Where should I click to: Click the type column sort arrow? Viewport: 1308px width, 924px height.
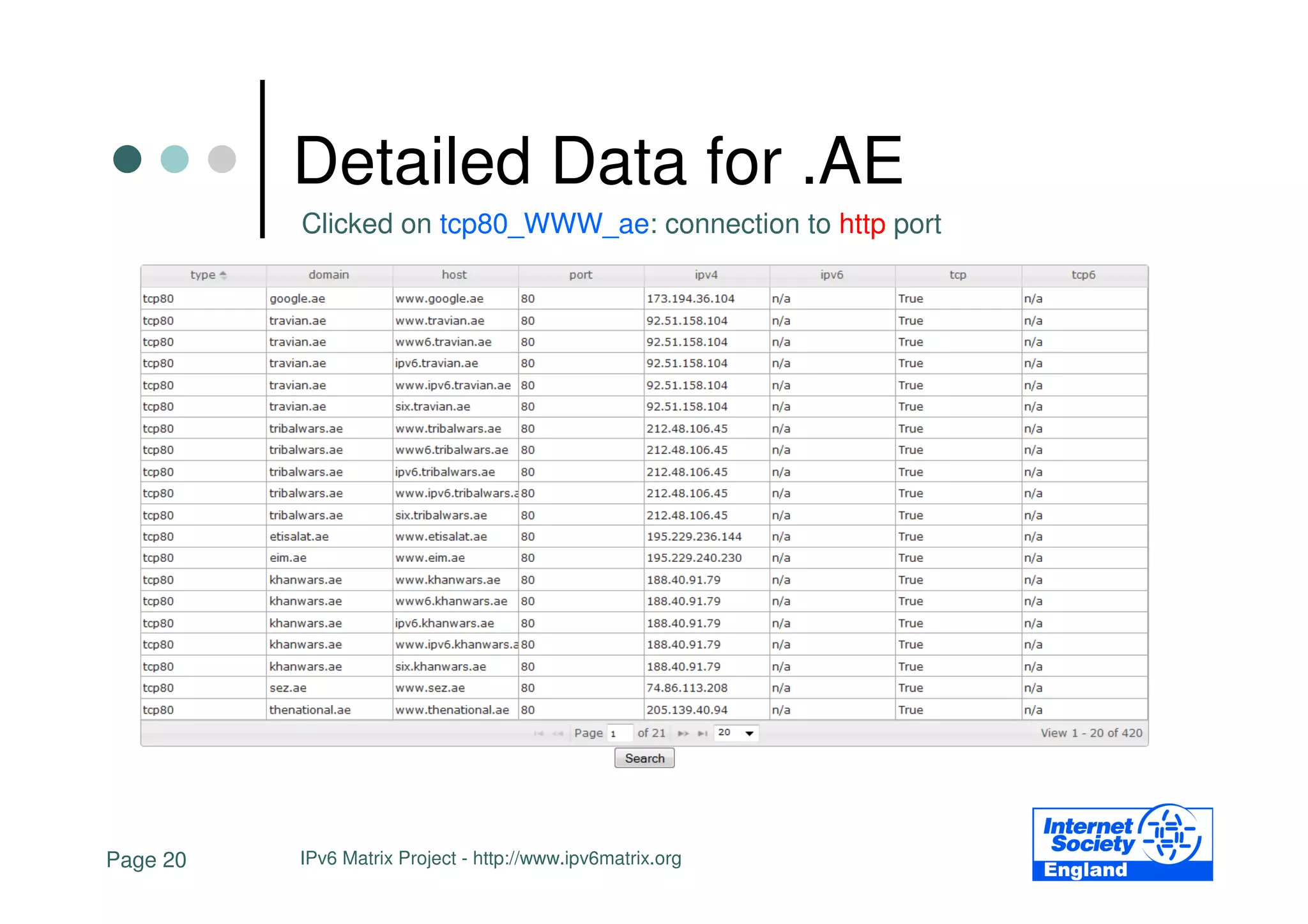point(223,275)
